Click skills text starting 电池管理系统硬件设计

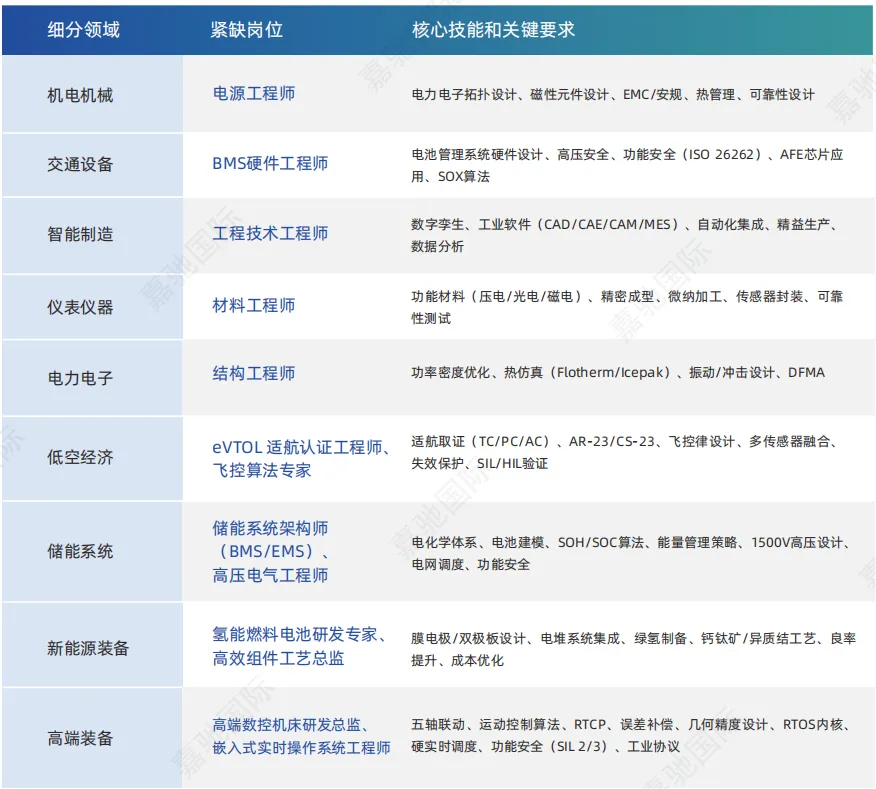coord(627,165)
